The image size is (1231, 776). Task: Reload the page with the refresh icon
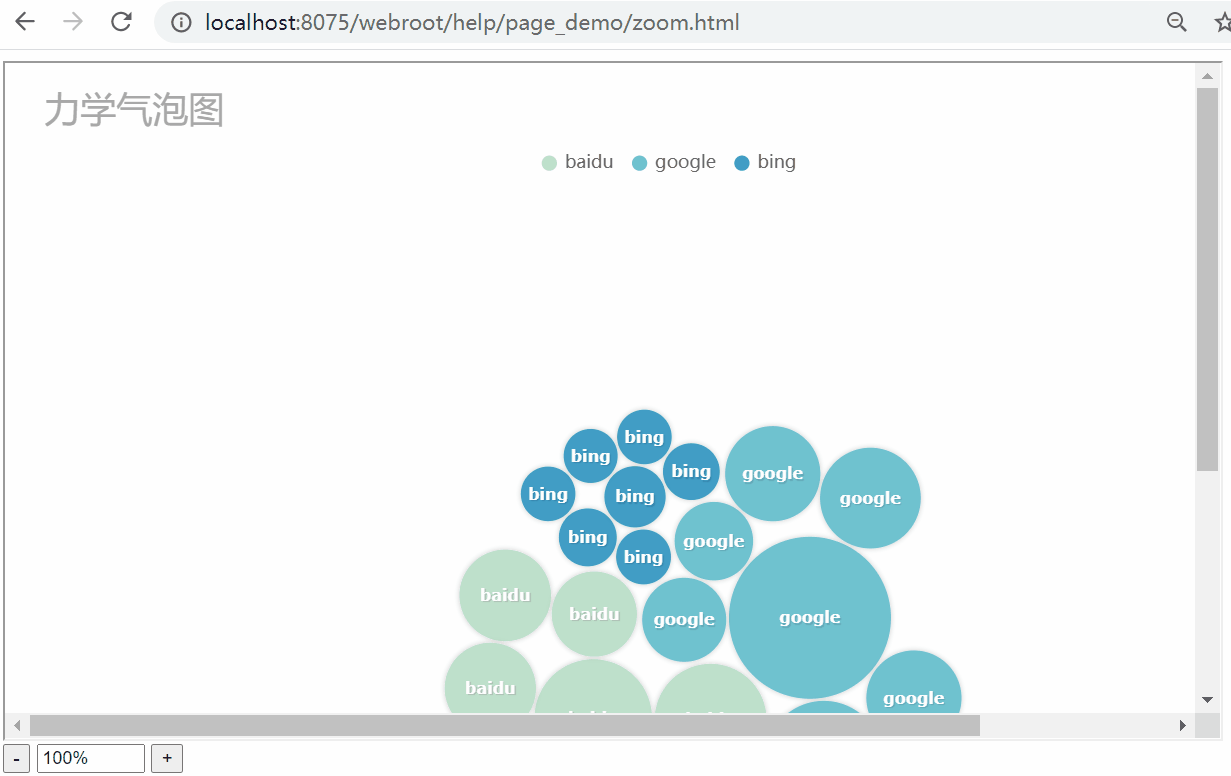point(121,22)
